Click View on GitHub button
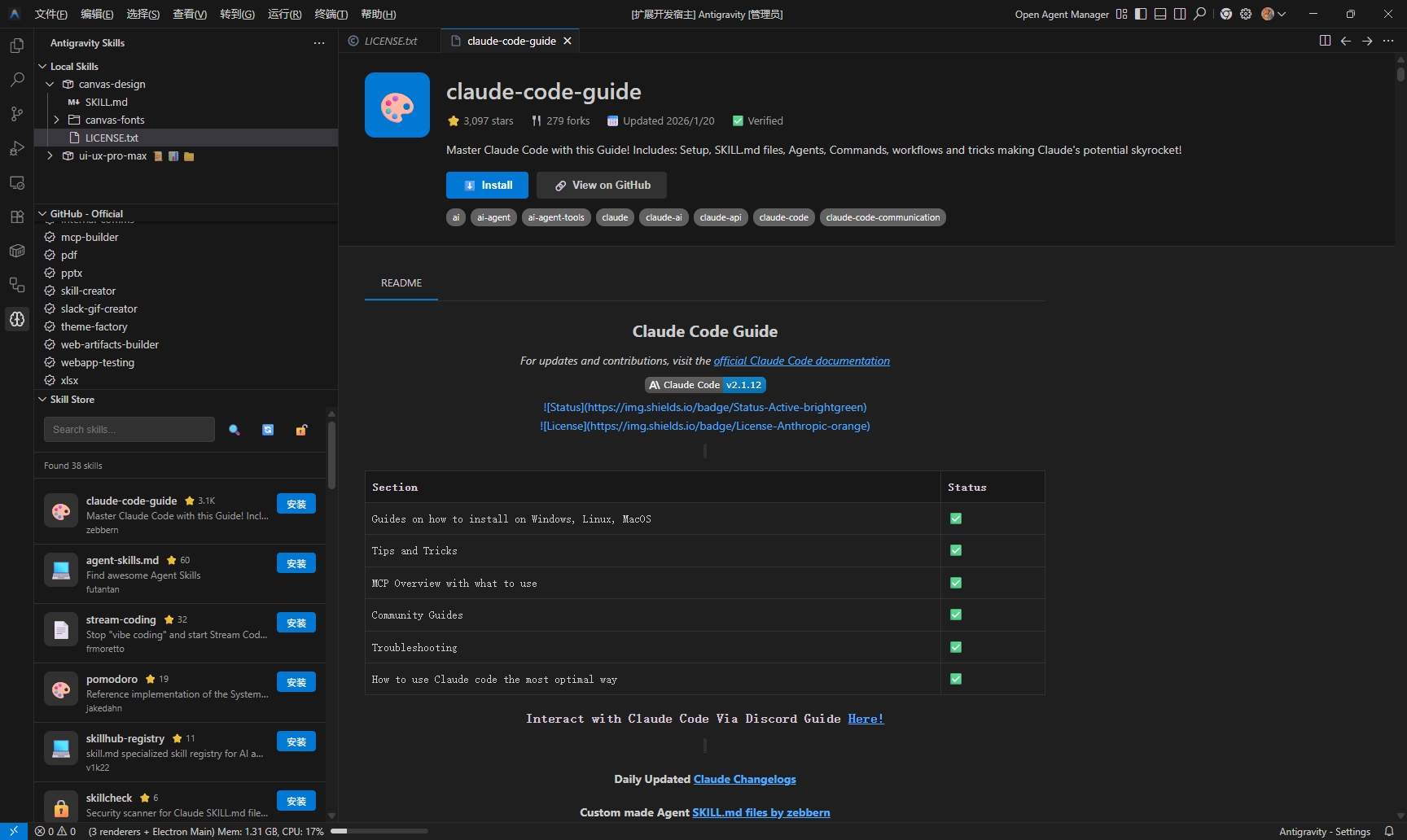Image resolution: width=1407 pixels, height=840 pixels. [x=602, y=185]
